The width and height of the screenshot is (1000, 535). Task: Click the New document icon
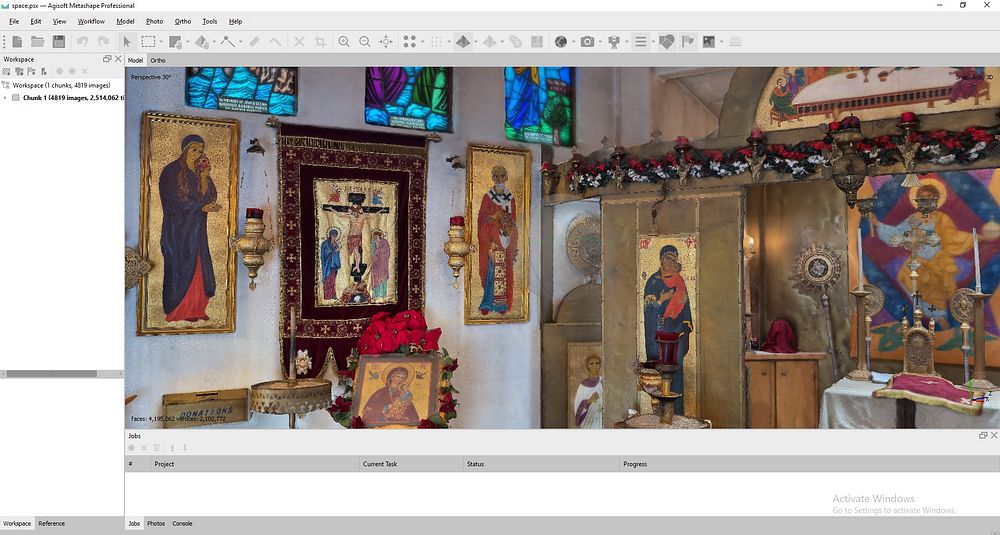pyautogui.click(x=17, y=41)
